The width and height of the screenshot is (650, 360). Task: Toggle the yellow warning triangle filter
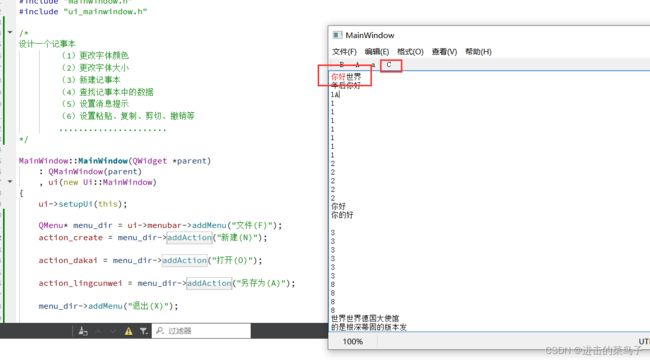tap(129, 331)
